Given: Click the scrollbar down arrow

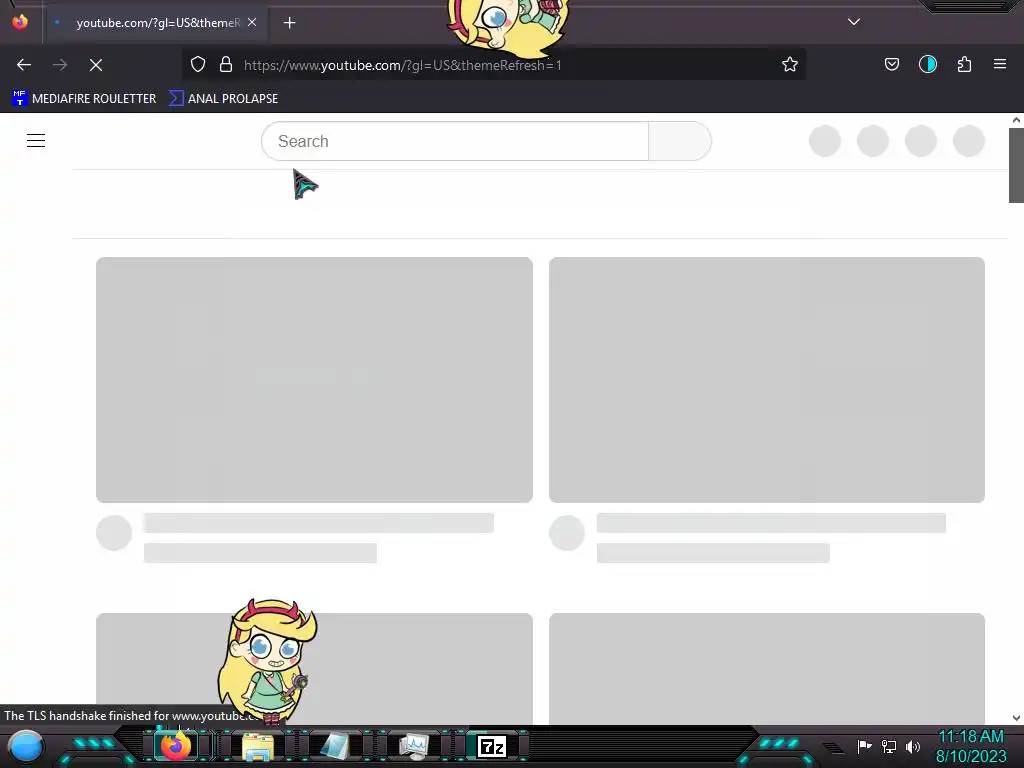Looking at the screenshot, I should [1016, 718].
